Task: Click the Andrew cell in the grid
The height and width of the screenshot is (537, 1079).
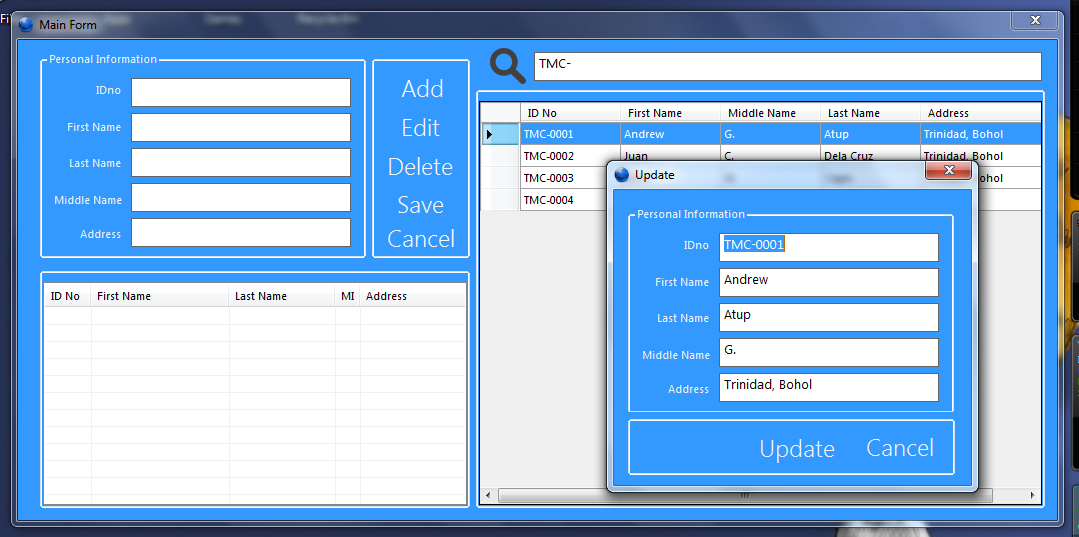Action: point(670,134)
